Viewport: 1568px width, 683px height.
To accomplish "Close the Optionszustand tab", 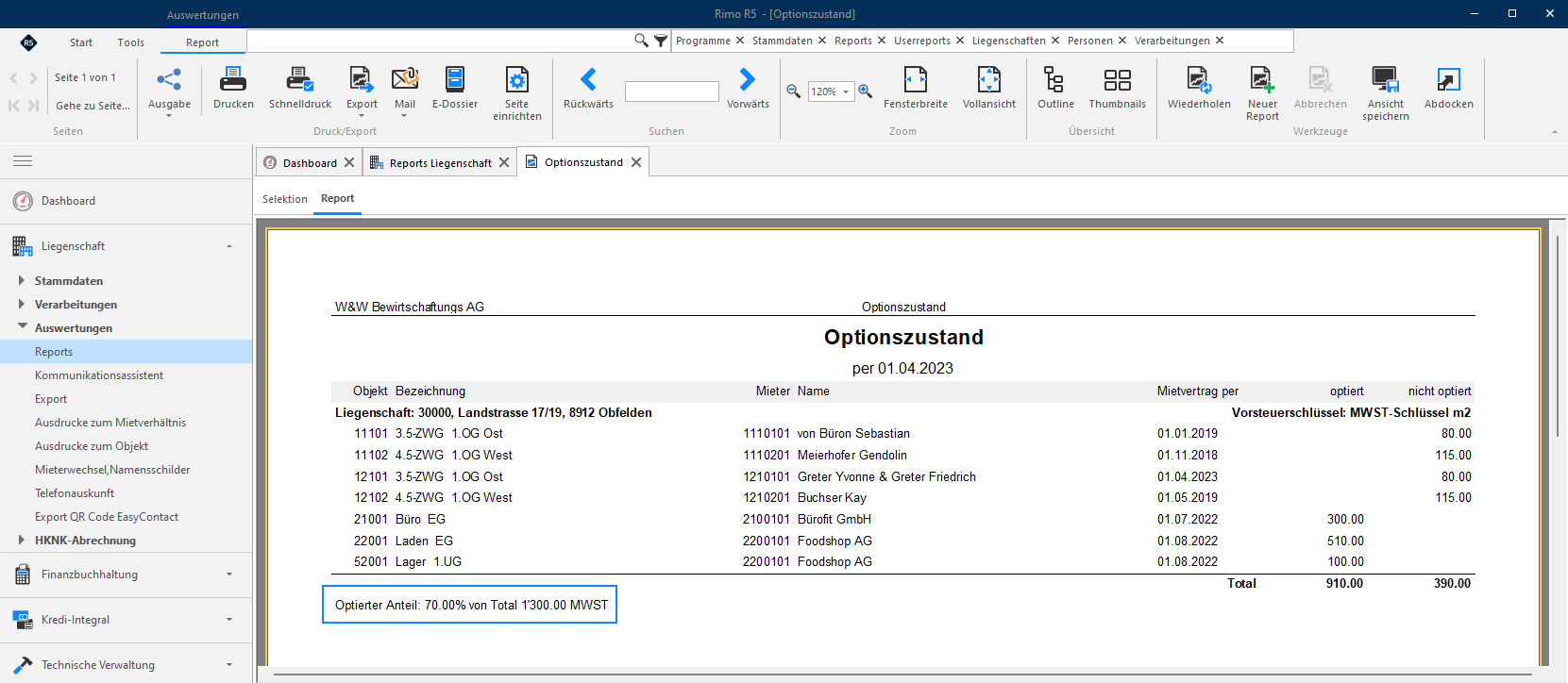I will tap(636, 162).
